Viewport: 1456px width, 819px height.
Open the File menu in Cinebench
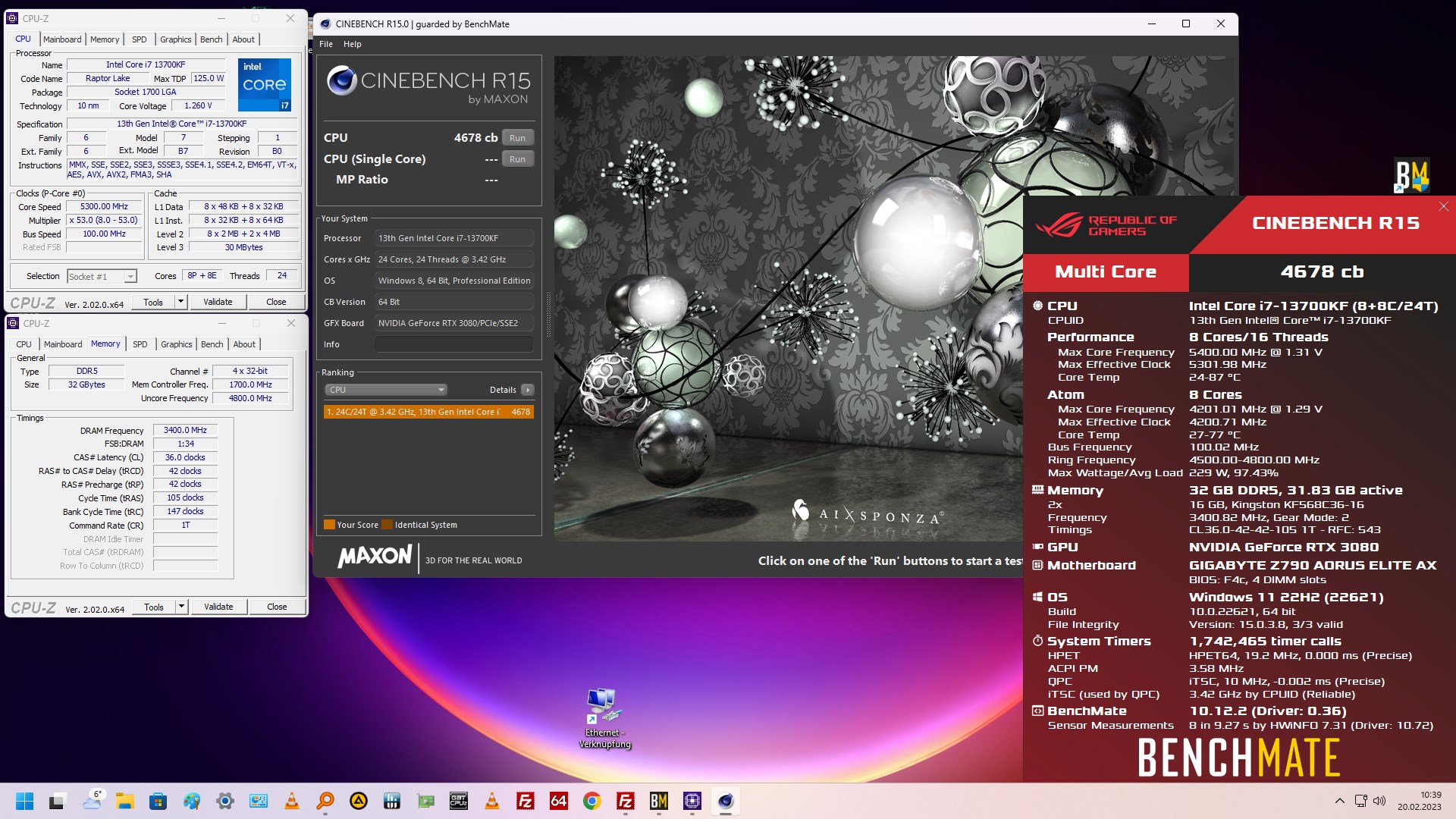point(326,44)
